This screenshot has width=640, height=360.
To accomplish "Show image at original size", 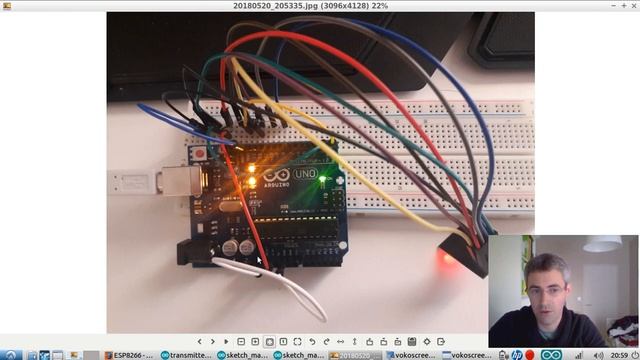I will (x=283, y=342).
